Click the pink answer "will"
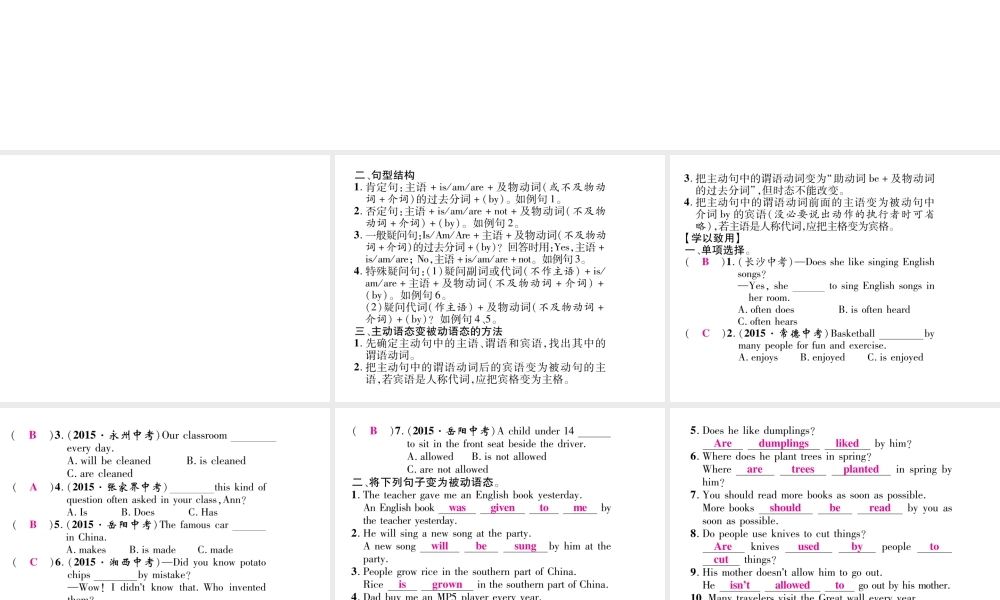 tap(439, 546)
